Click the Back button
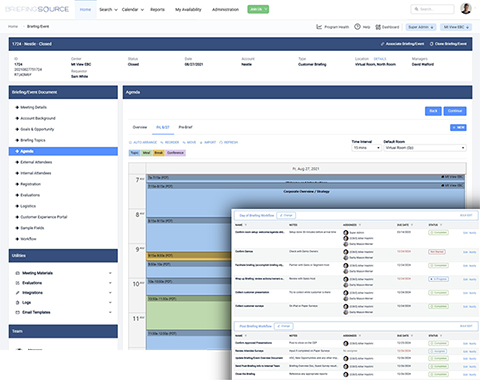The width and height of the screenshot is (480, 380). [433, 111]
